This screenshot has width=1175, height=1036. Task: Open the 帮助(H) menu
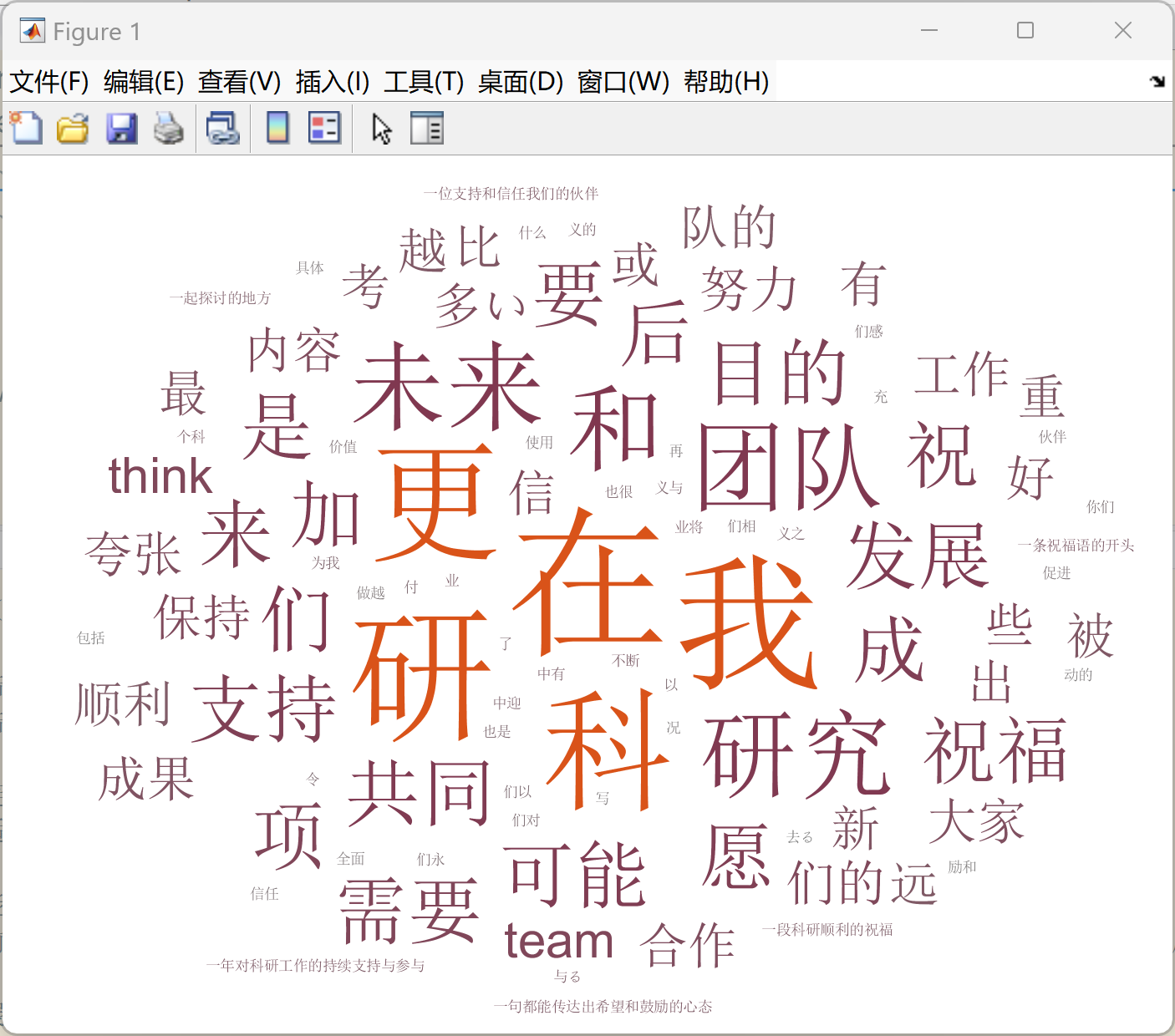pyautogui.click(x=726, y=82)
